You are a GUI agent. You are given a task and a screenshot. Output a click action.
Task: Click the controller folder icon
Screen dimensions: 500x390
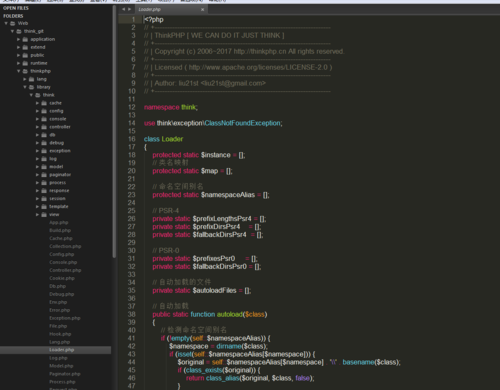point(44,127)
